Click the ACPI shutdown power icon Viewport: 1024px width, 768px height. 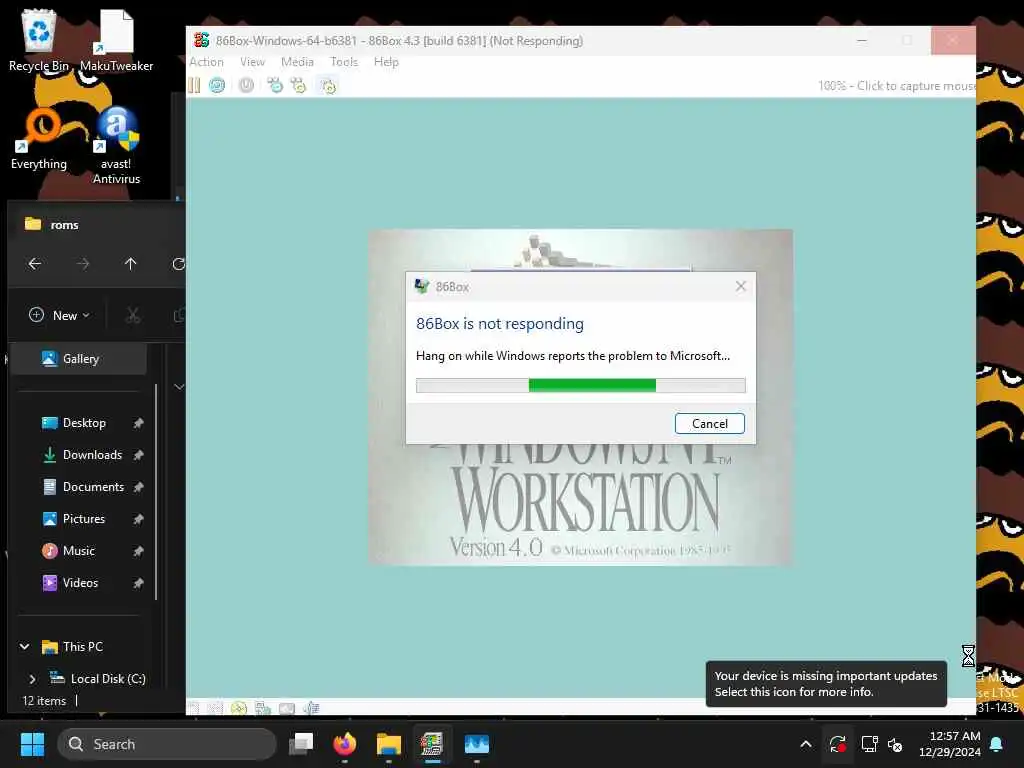tap(246, 86)
